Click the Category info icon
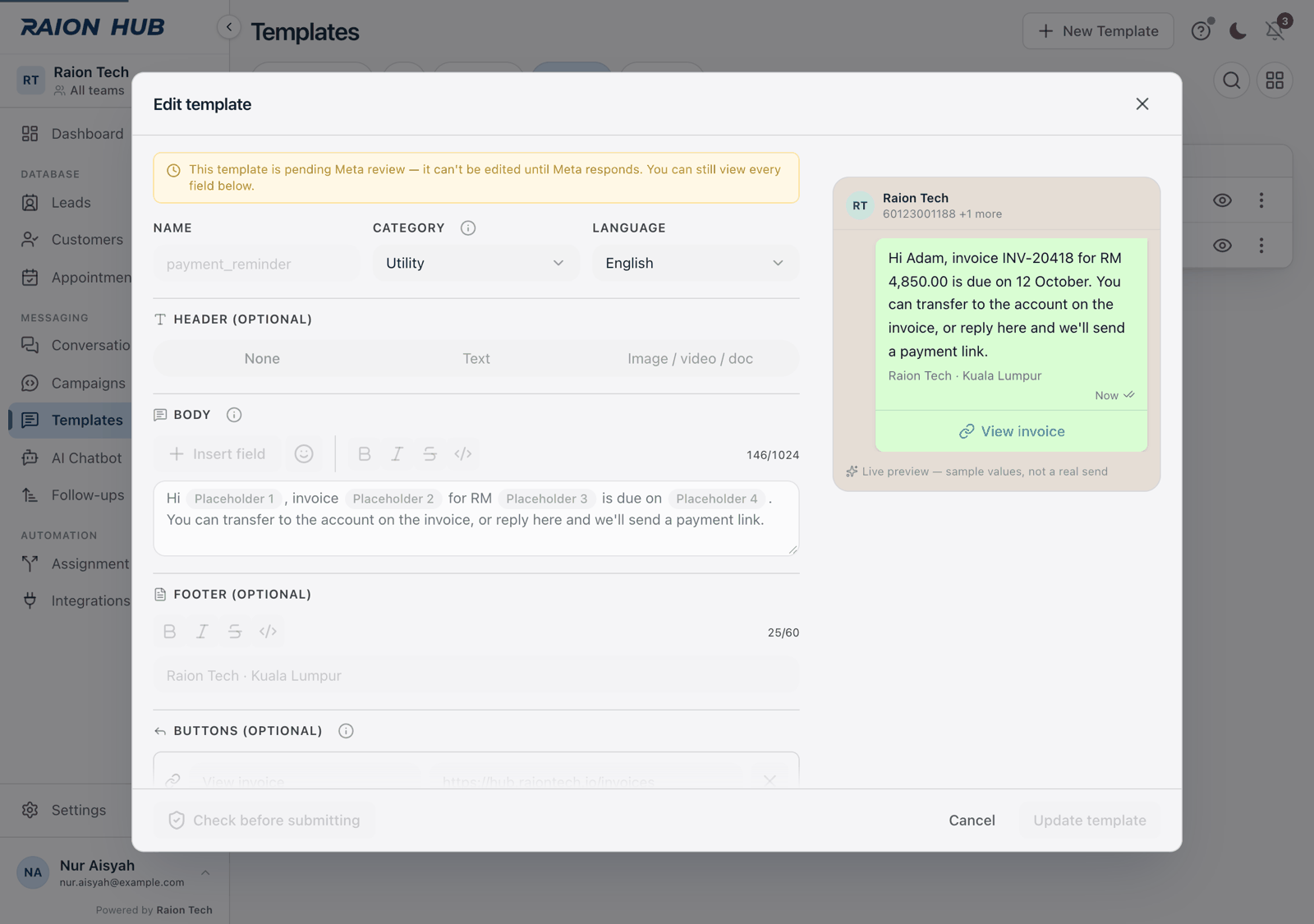 (468, 228)
